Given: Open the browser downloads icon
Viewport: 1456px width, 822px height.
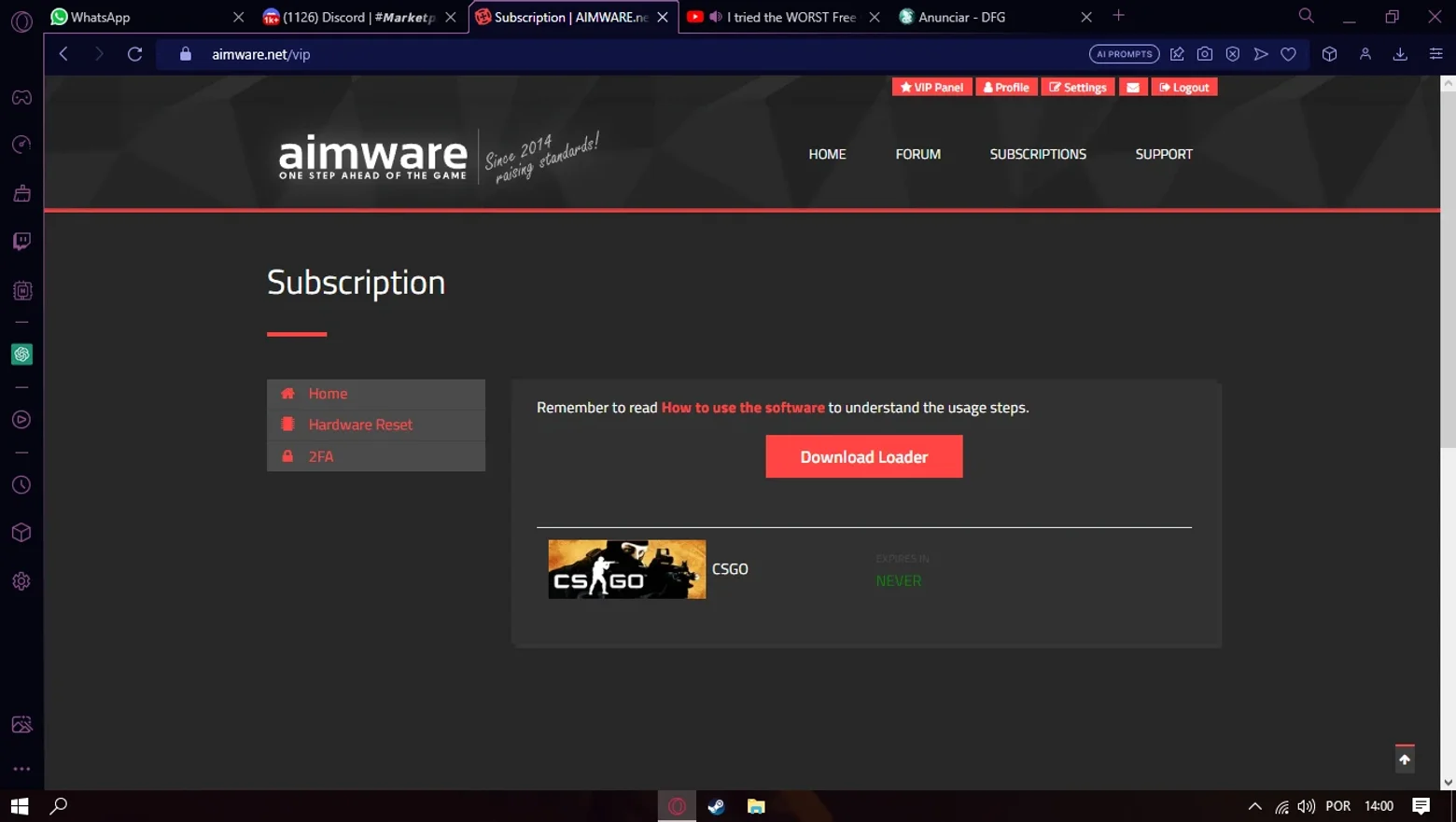Looking at the screenshot, I should coord(1400,54).
